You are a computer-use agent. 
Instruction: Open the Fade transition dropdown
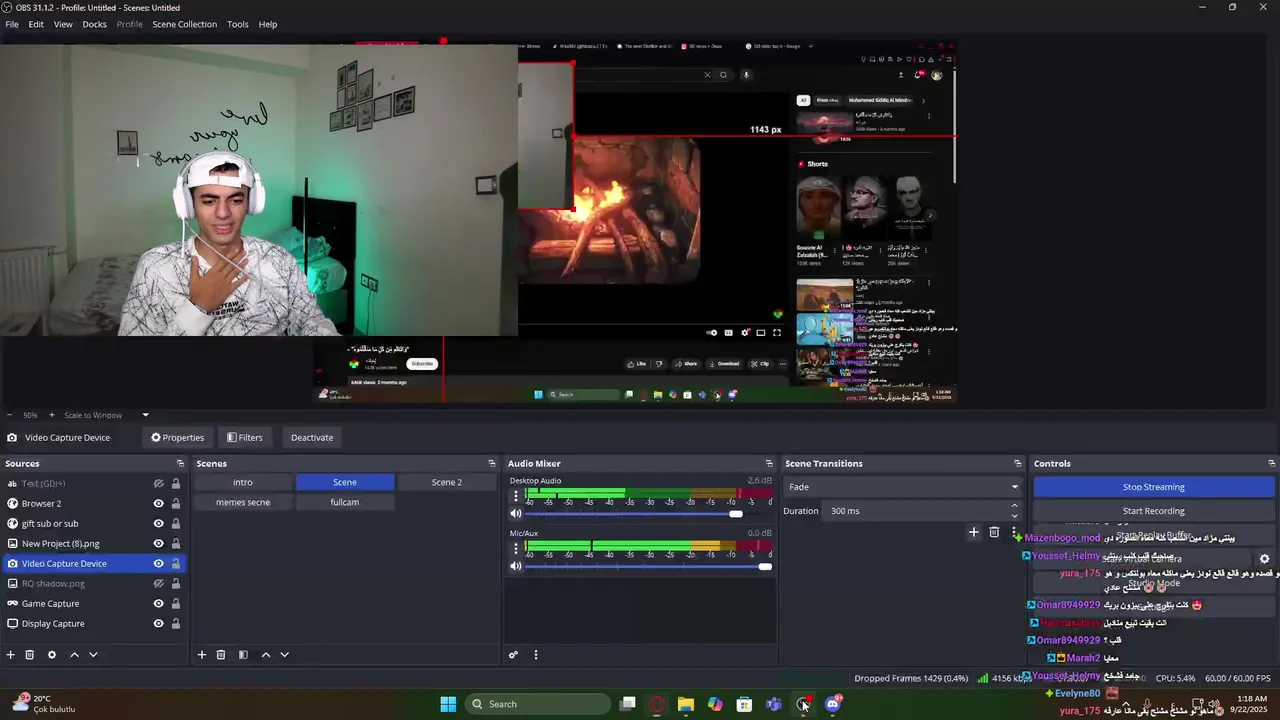903,487
